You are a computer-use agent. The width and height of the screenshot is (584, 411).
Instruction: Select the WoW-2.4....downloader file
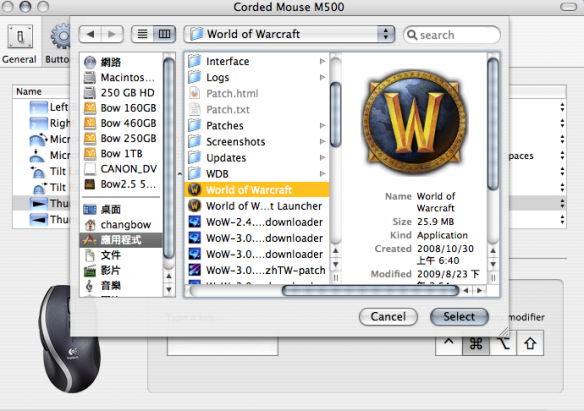tap(257, 222)
